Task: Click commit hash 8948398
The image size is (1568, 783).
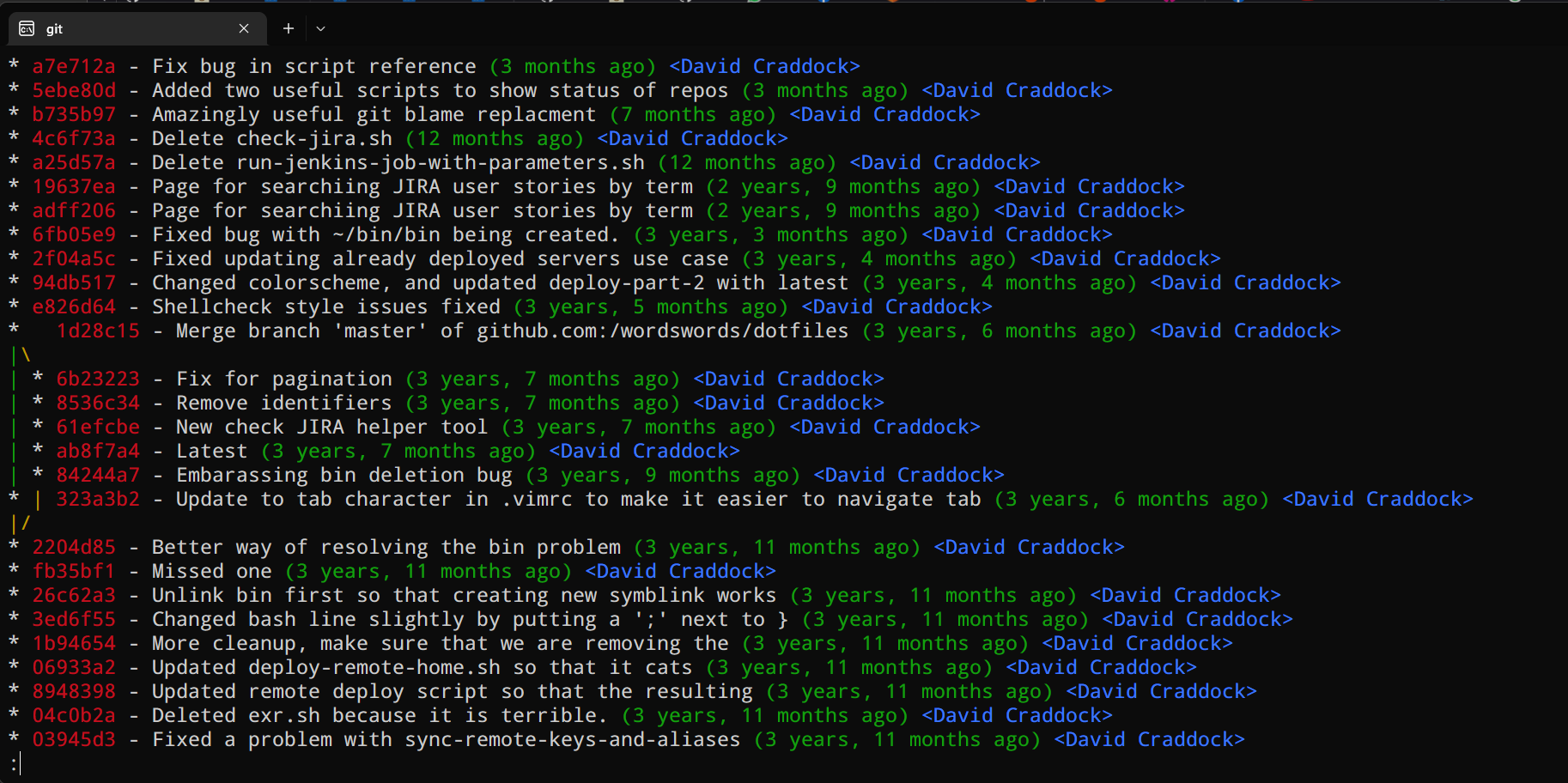Action: tap(74, 691)
